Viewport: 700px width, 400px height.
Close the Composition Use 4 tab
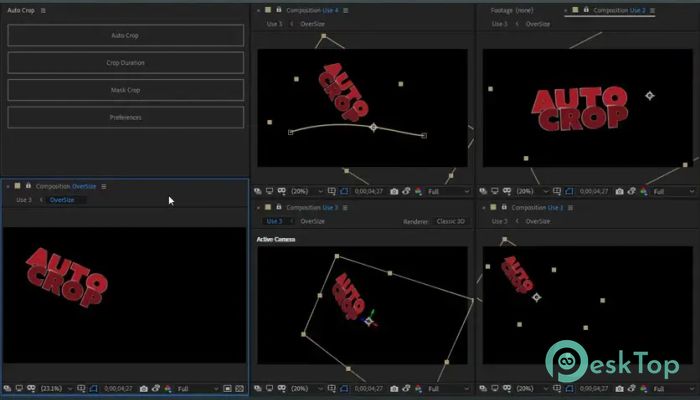pyautogui.click(x=258, y=10)
